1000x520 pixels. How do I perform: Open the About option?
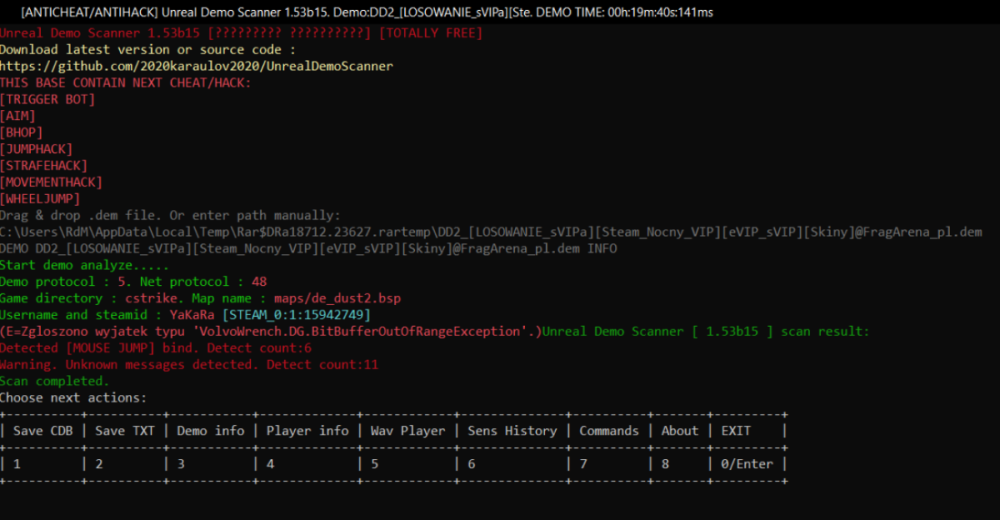(x=679, y=430)
